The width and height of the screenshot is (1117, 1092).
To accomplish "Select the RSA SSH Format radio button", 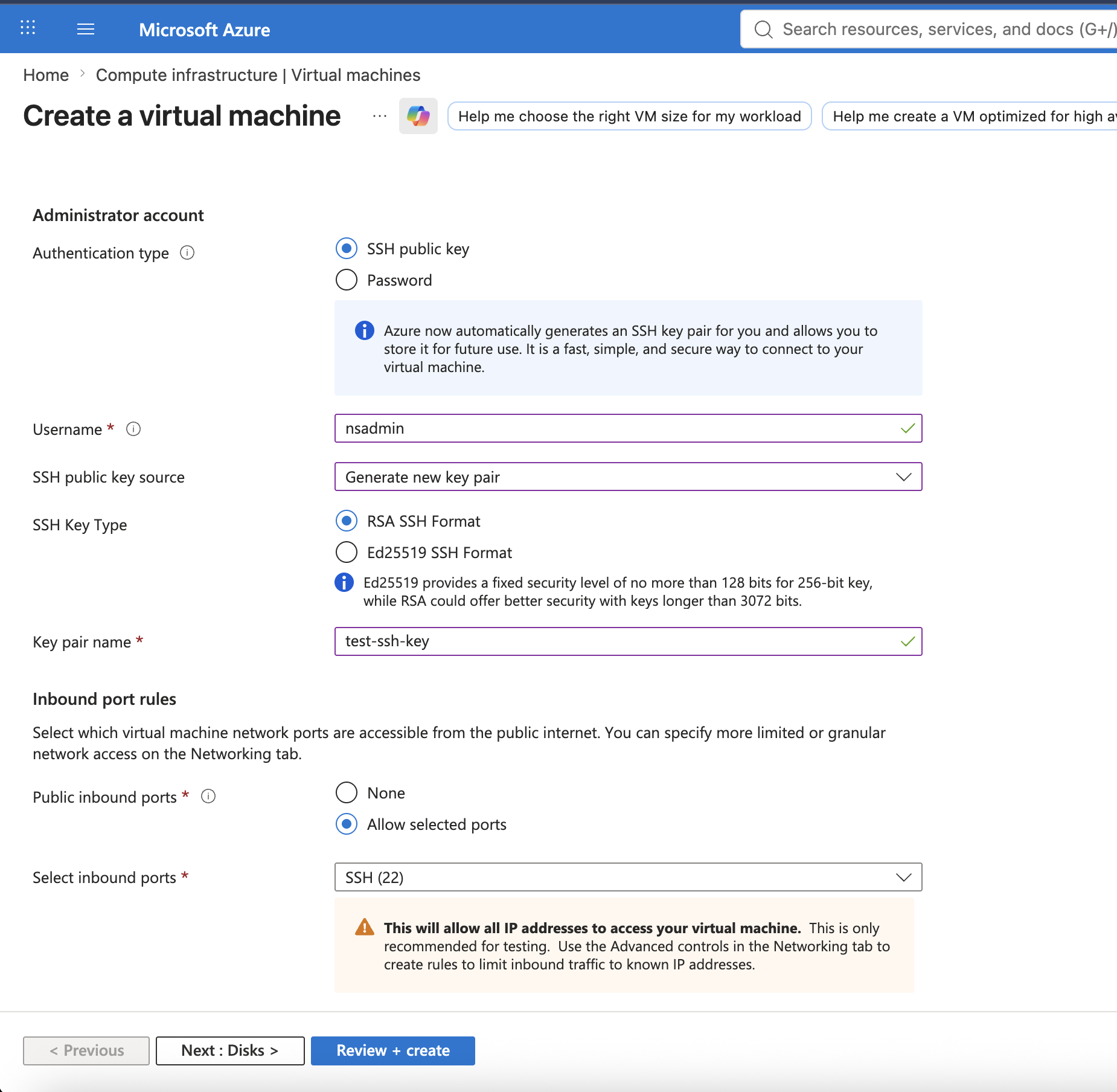I will click(x=347, y=521).
